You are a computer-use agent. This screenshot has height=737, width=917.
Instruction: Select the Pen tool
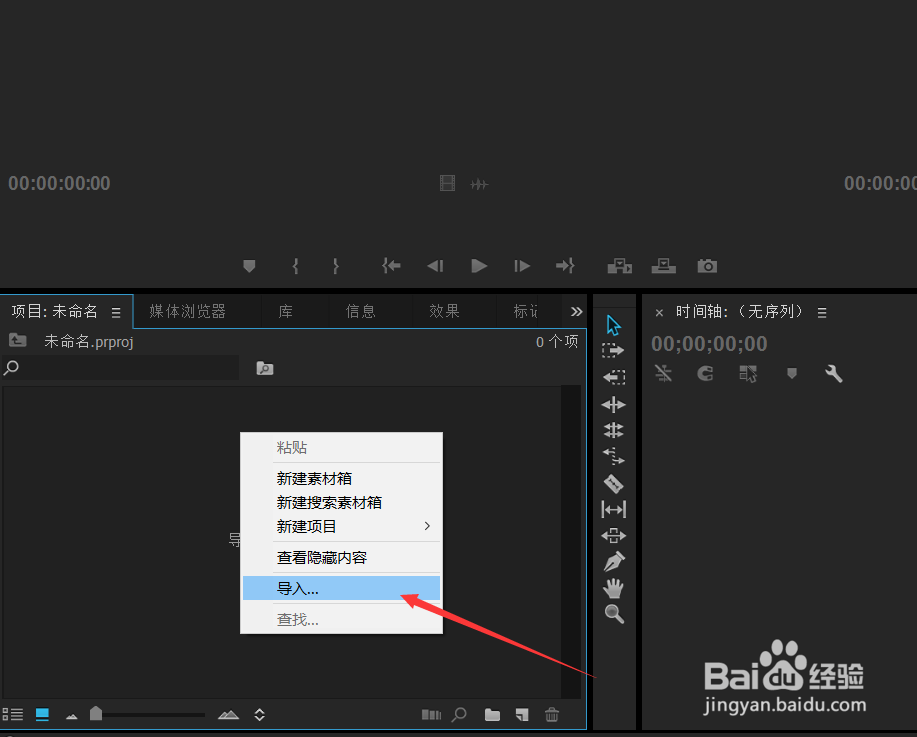coord(613,562)
